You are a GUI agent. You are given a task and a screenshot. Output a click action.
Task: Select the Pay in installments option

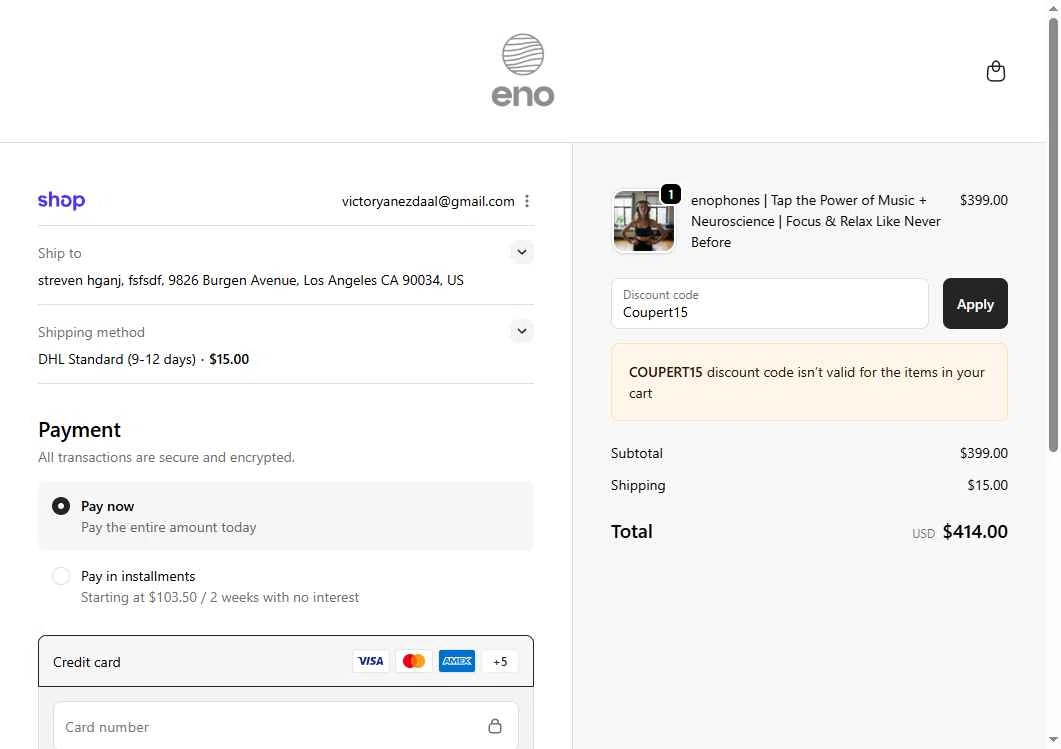click(61, 576)
